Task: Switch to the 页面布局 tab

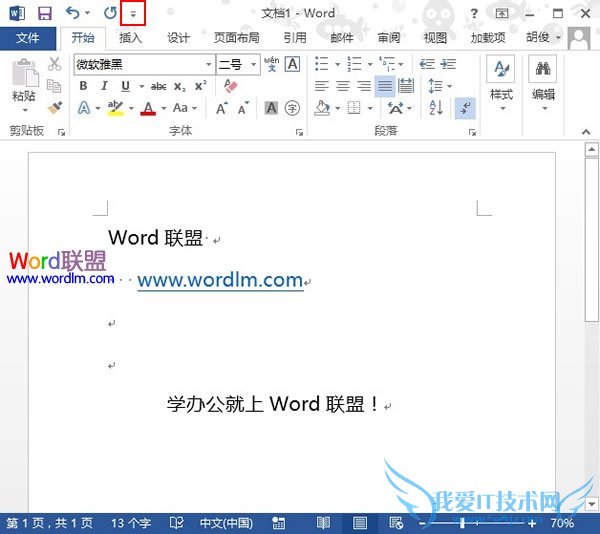Action: 236,38
